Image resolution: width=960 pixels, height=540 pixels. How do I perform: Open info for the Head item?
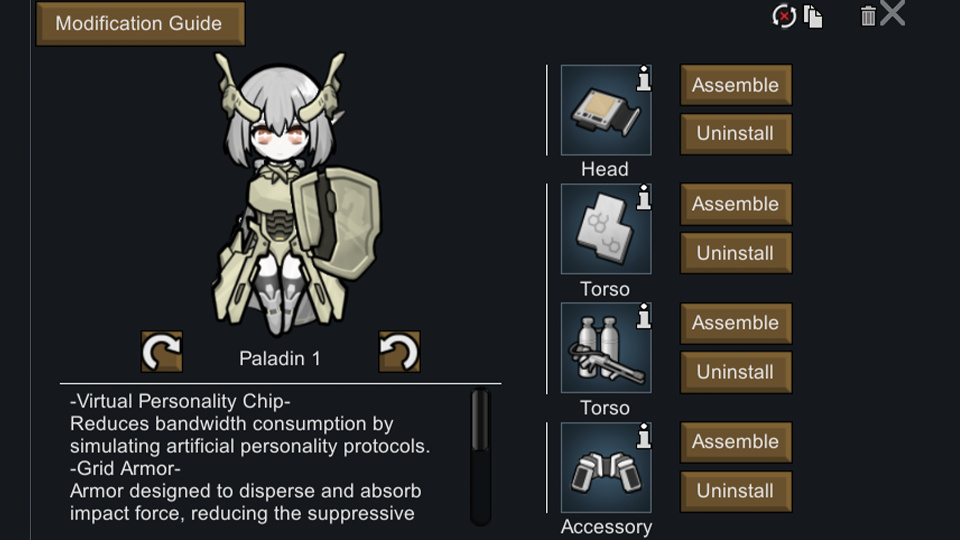pos(643,78)
